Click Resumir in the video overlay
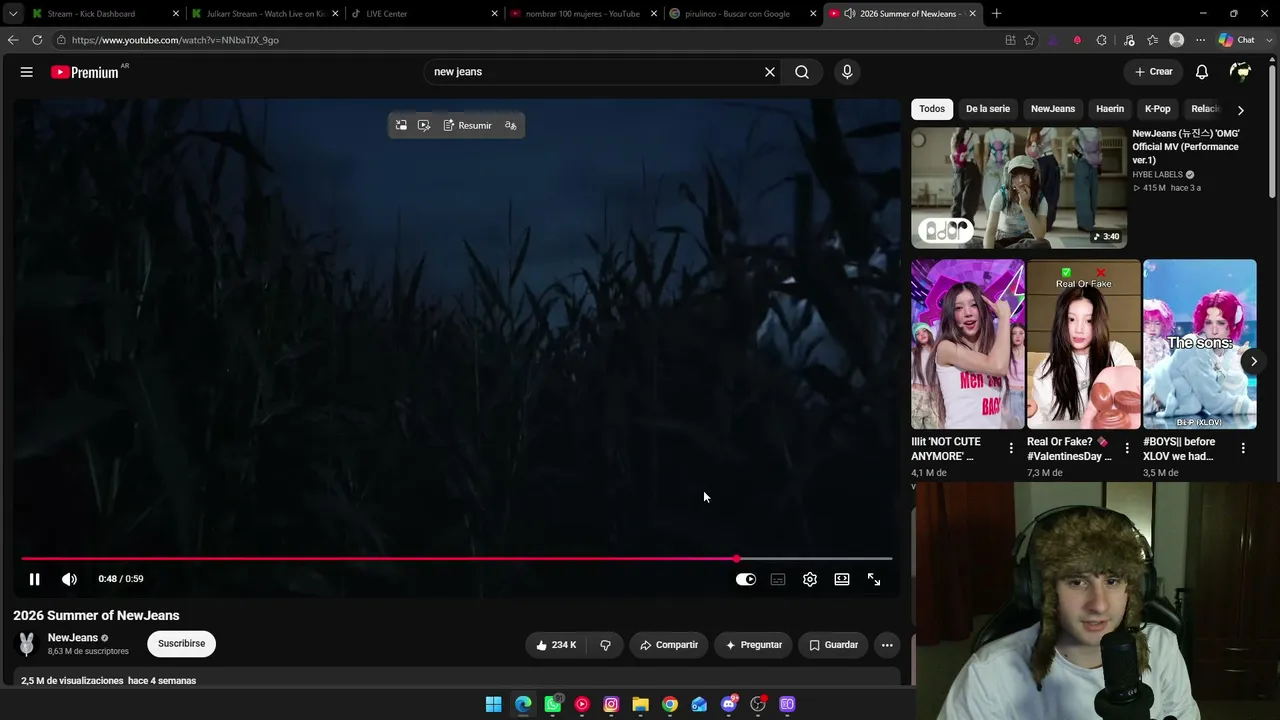Image resolution: width=1280 pixels, height=720 pixels. click(x=467, y=125)
